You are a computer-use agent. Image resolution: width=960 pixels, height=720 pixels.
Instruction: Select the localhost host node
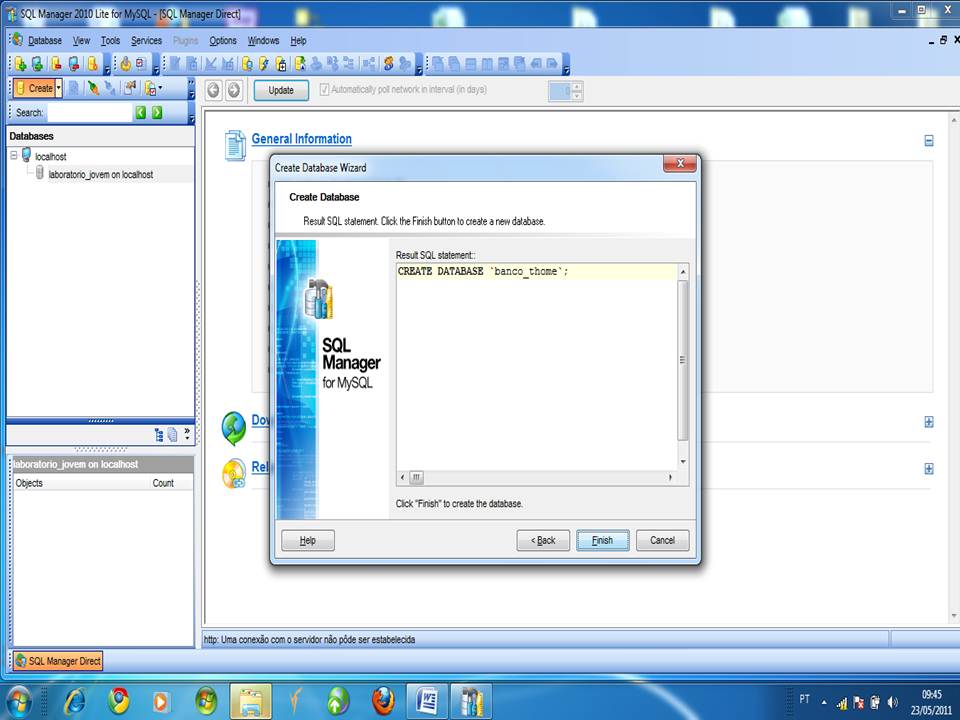tap(50, 157)
